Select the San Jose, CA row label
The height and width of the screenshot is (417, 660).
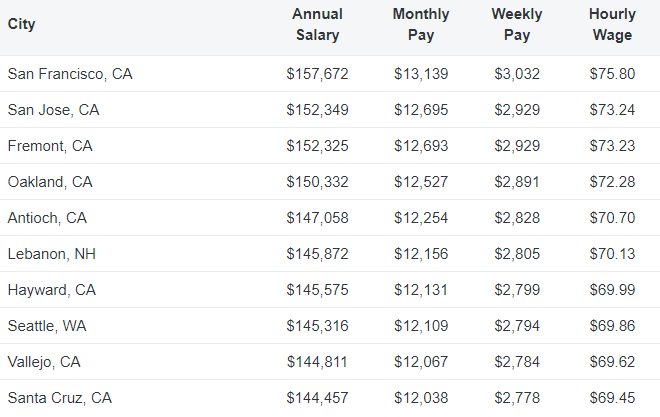(x=53, y=110)
